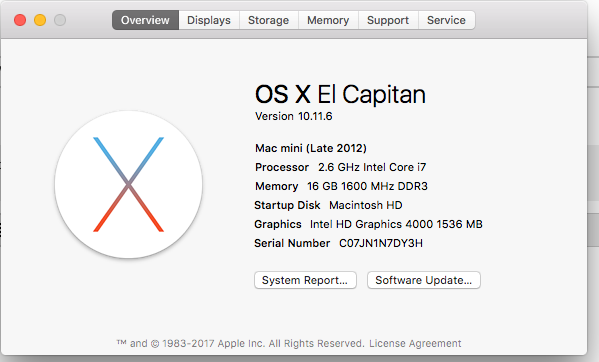
Task: Open the Storage tab
Action: (269, 20)
